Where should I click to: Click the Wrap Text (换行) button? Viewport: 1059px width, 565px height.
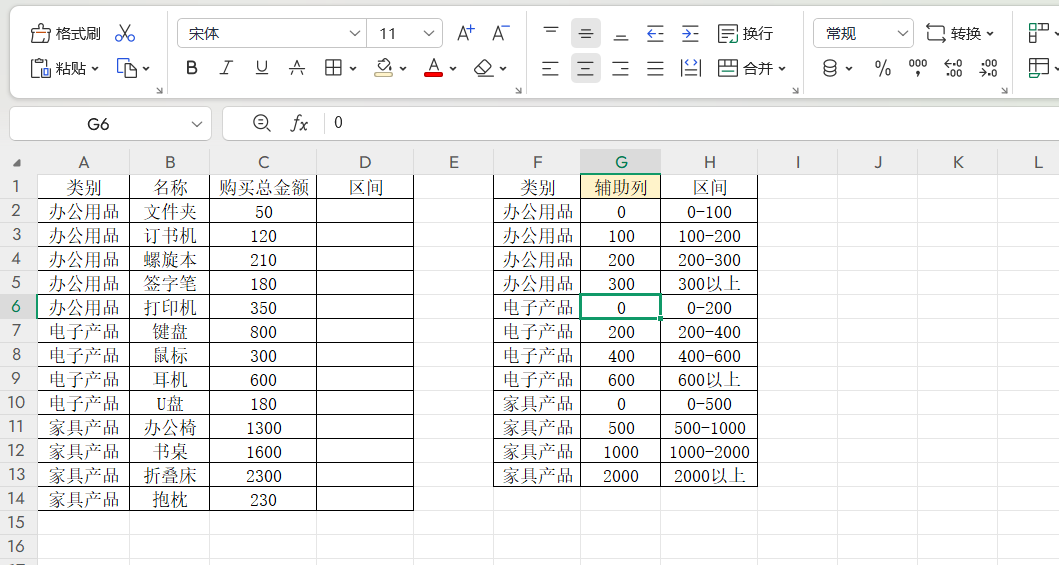(x=746, y=33)
